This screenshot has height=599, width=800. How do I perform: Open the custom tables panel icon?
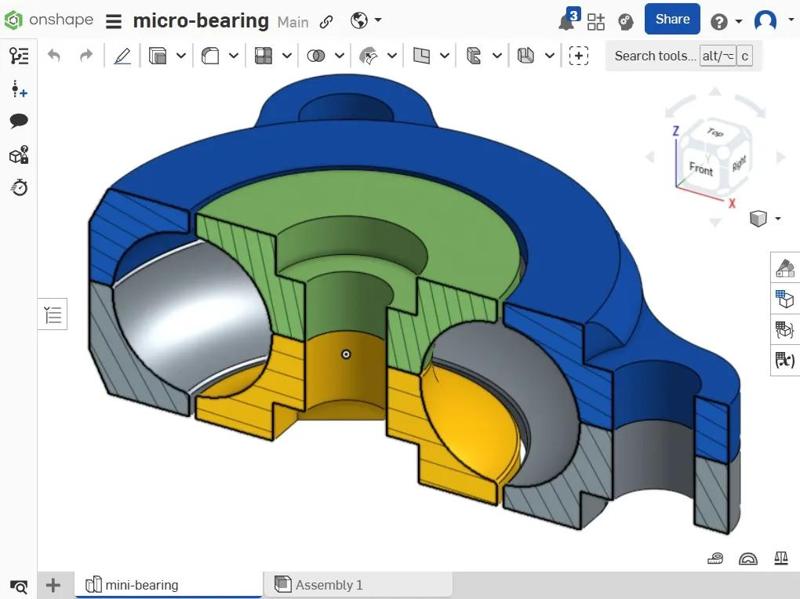coord(785,329)
